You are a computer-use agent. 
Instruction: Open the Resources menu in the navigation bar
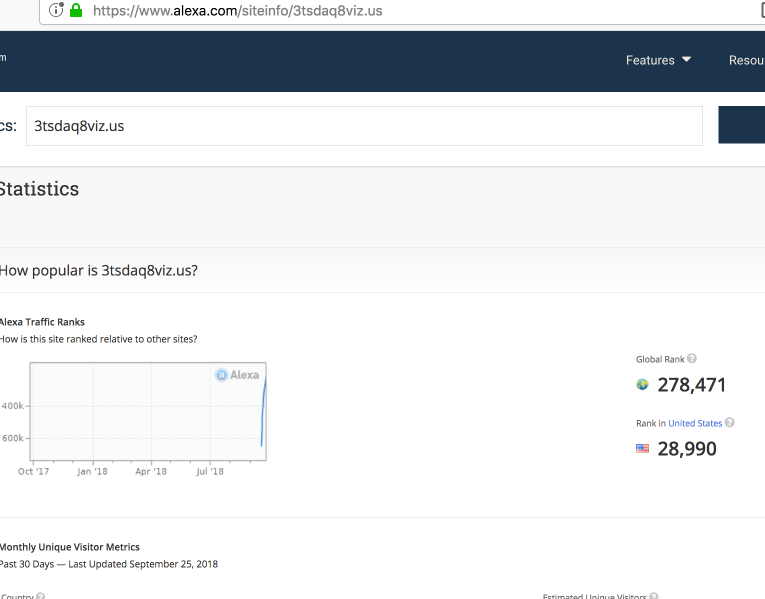click(746, 60)
